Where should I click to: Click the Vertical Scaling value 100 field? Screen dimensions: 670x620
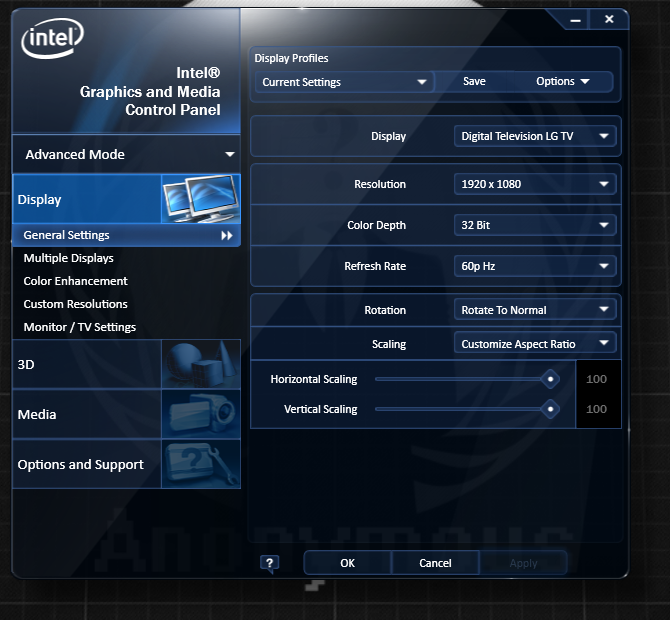point(597,409)
